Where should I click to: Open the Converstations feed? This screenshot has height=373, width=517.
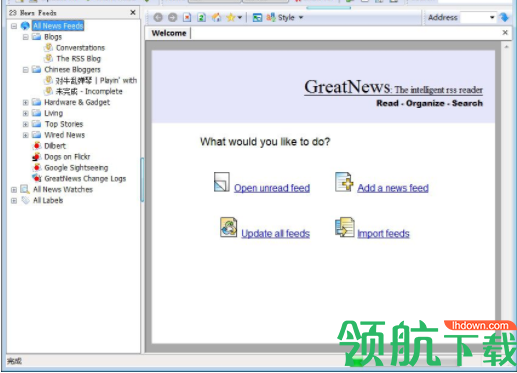80,48
